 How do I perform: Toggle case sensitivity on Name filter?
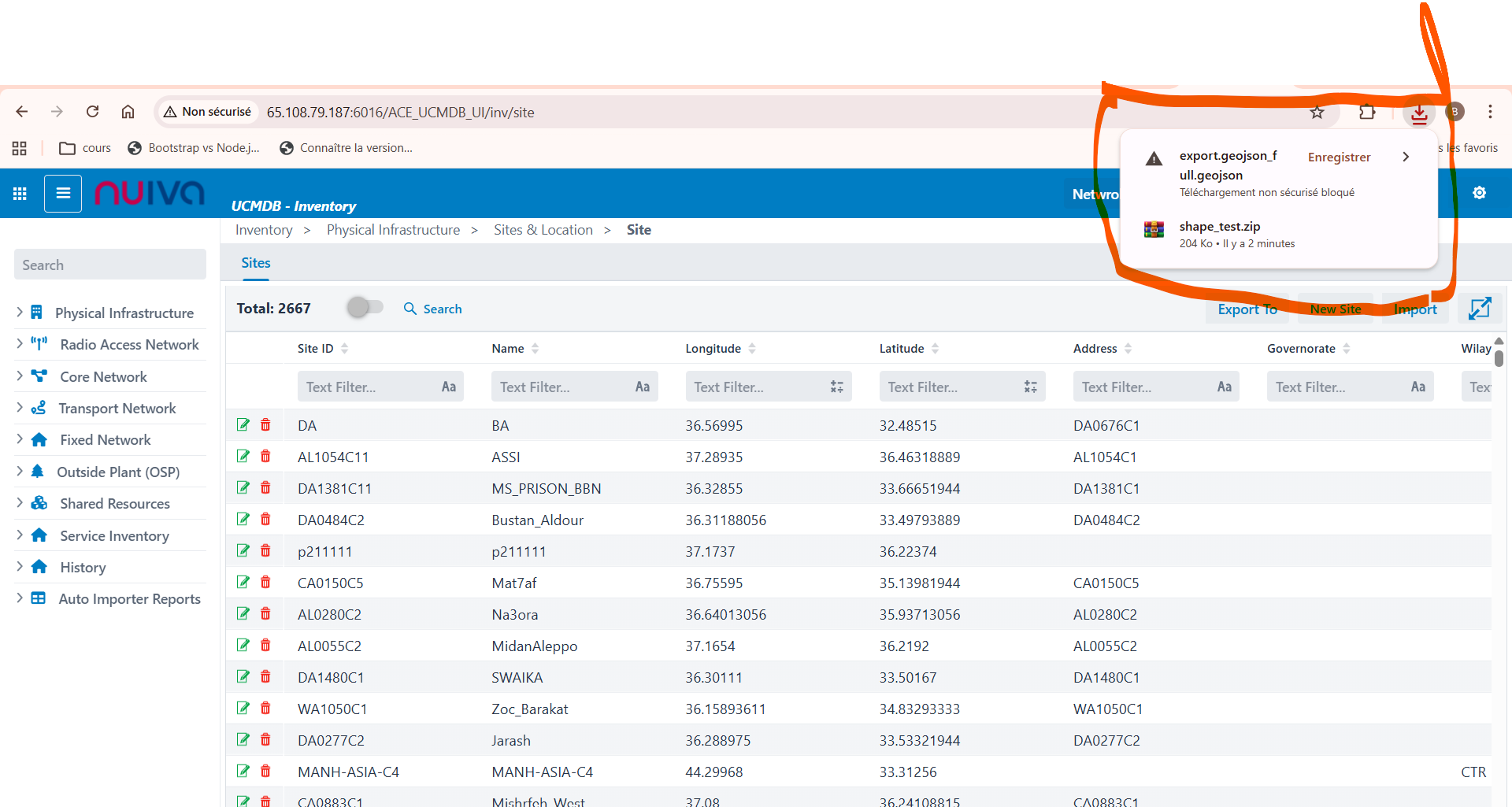642,387
